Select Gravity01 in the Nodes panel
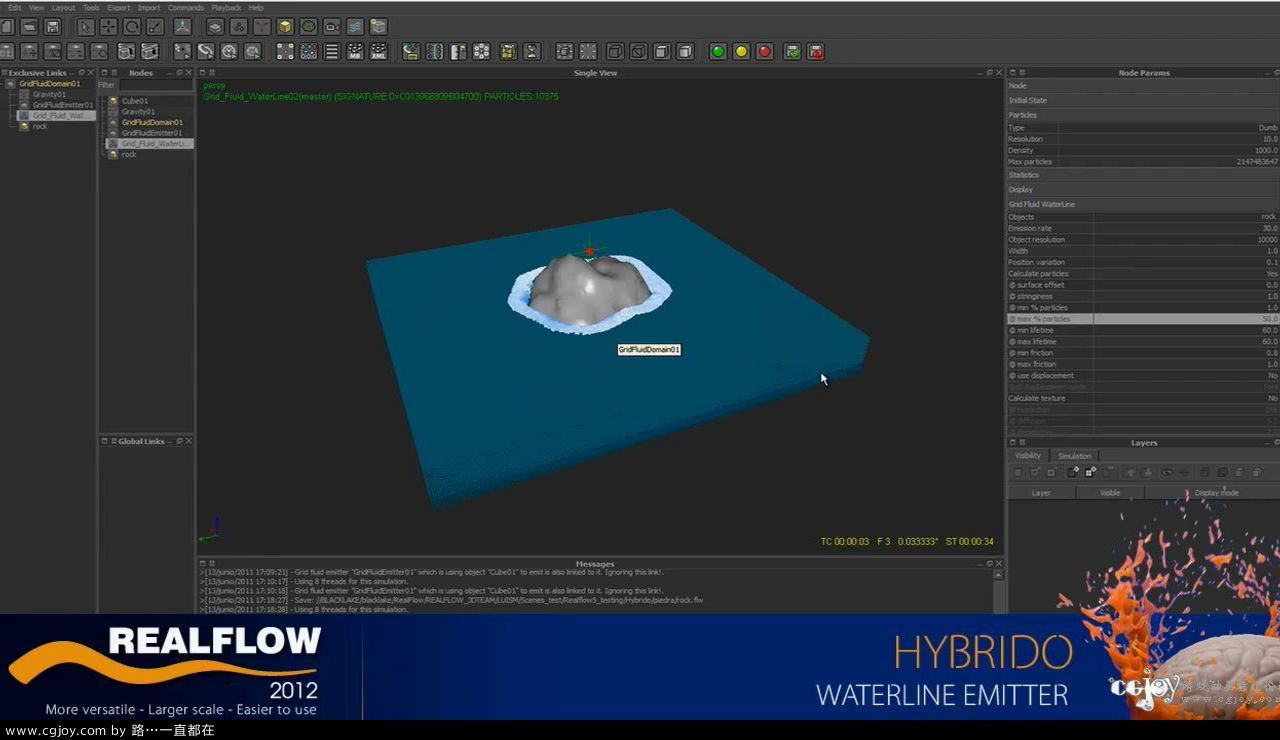 click(138, 112)
